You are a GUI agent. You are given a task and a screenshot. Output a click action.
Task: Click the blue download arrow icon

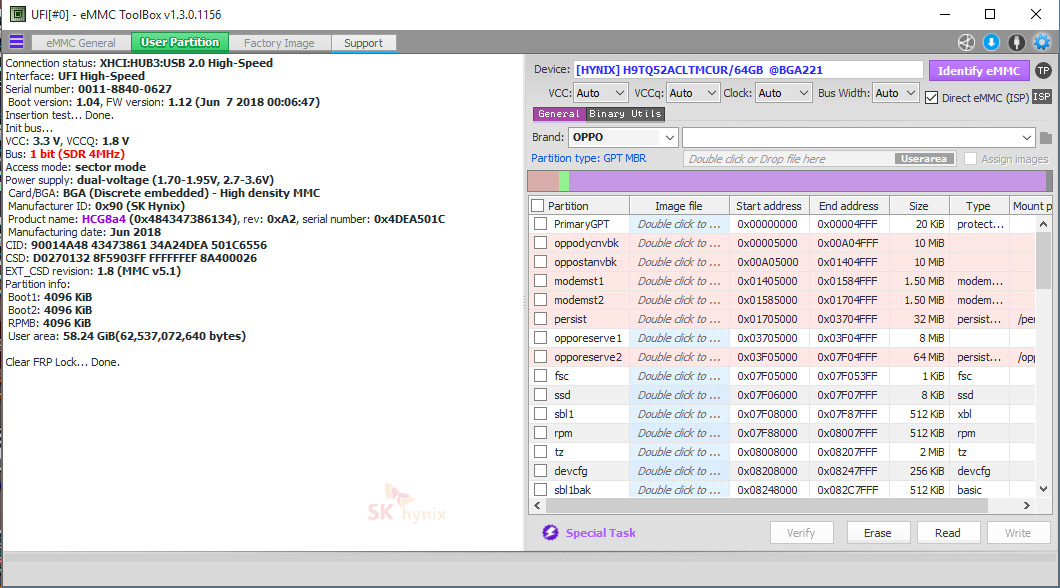coord(992,42)
